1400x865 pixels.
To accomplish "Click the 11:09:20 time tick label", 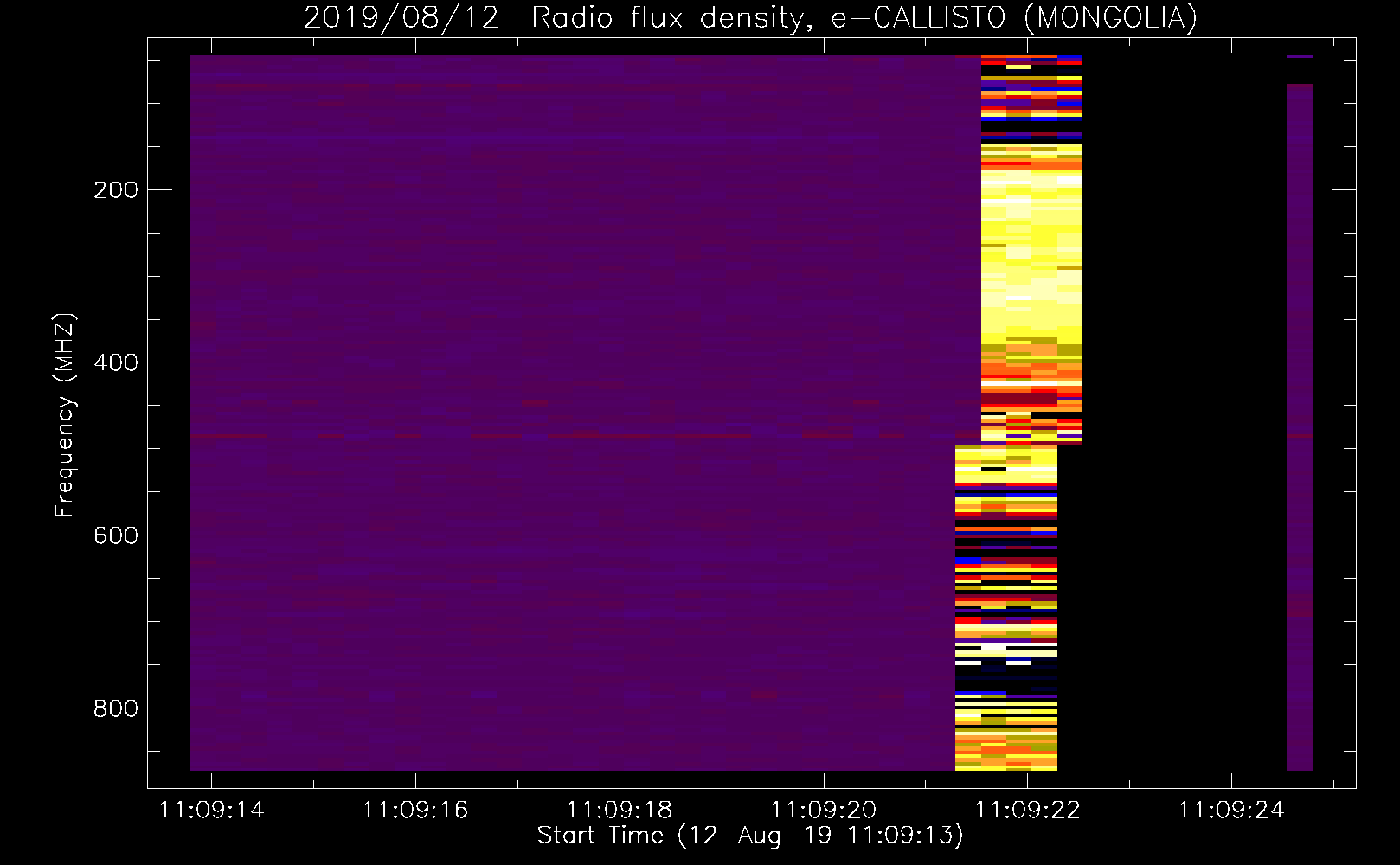I will [824, 811].
